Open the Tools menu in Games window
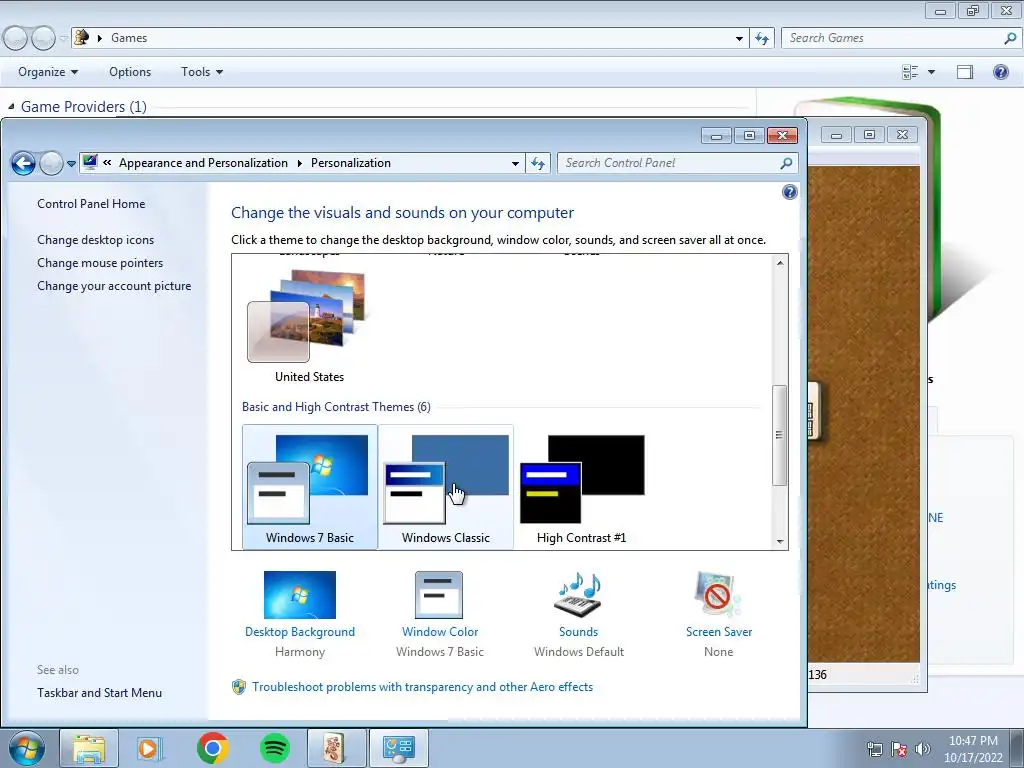 tap(202, 72)
